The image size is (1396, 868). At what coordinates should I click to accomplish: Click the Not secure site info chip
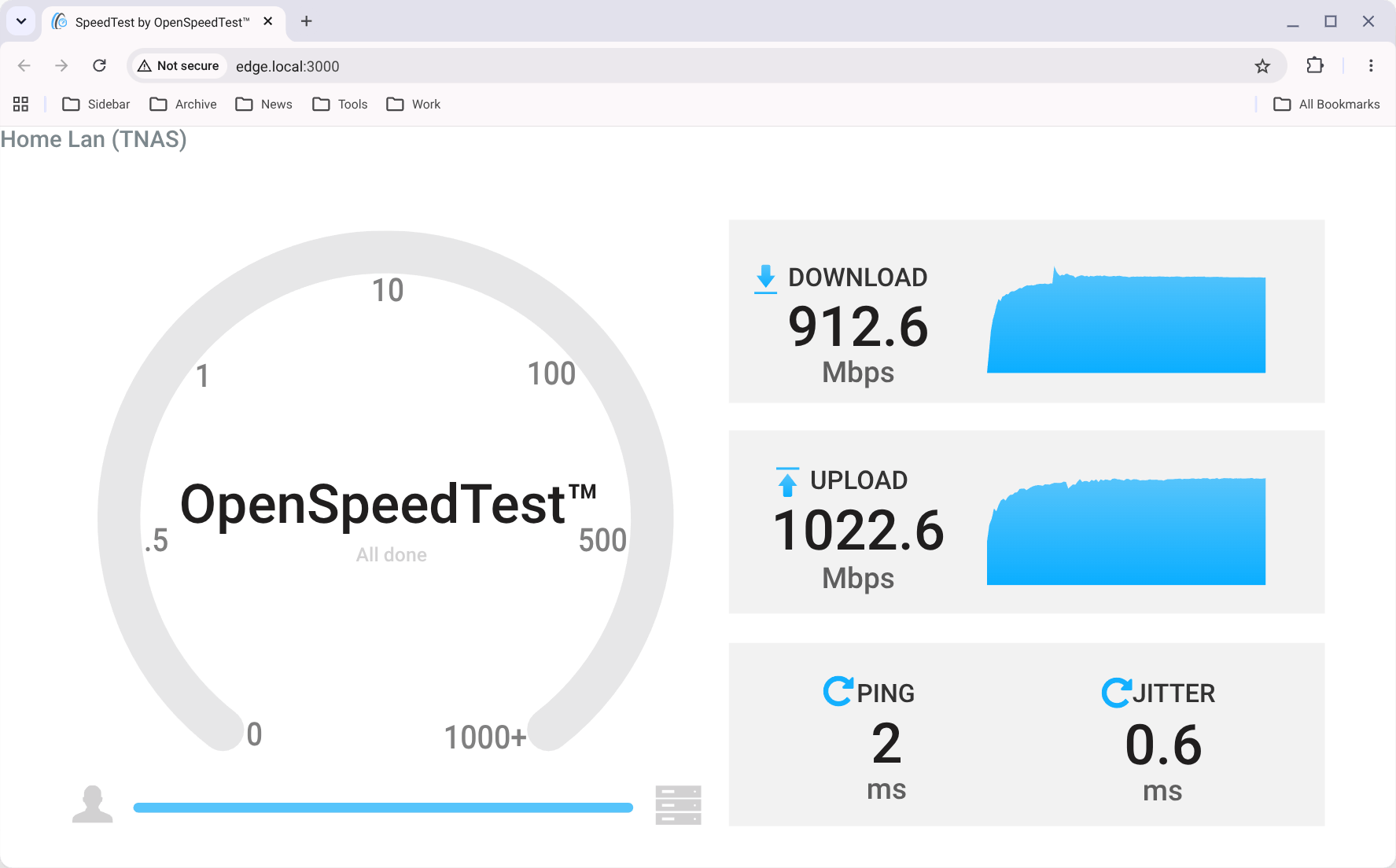point(179,66)
